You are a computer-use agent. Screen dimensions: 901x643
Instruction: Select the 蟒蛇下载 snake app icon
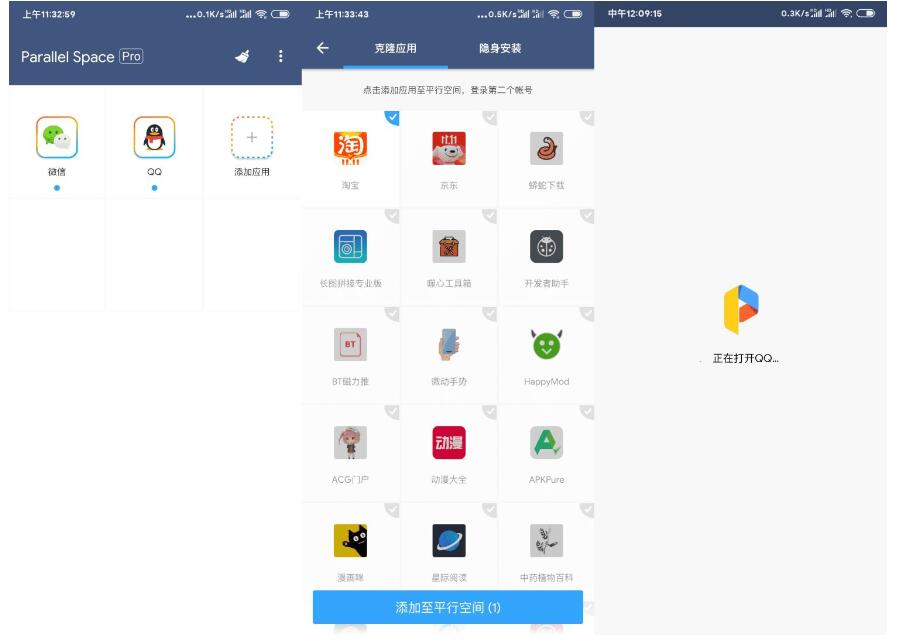tap(546, 148)
